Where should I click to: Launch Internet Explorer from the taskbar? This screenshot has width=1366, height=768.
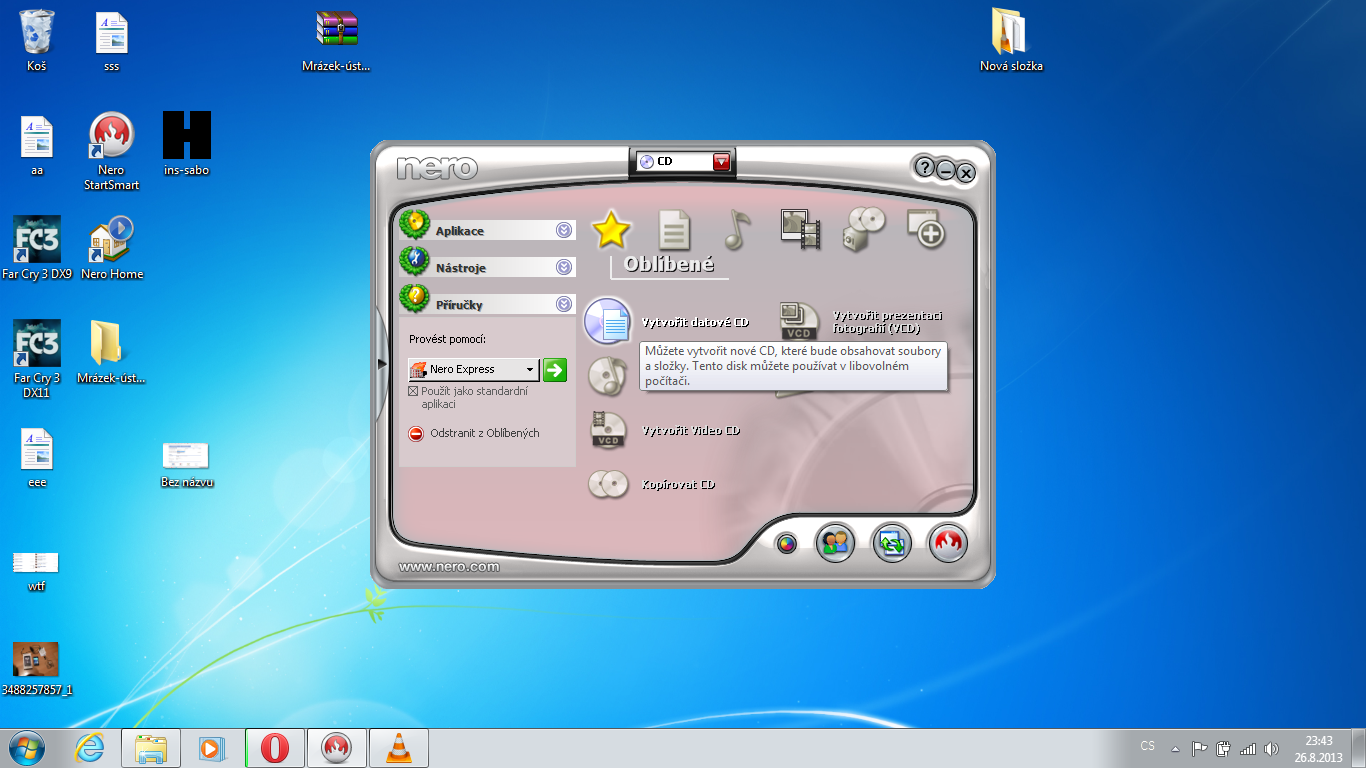click(90, 748)
